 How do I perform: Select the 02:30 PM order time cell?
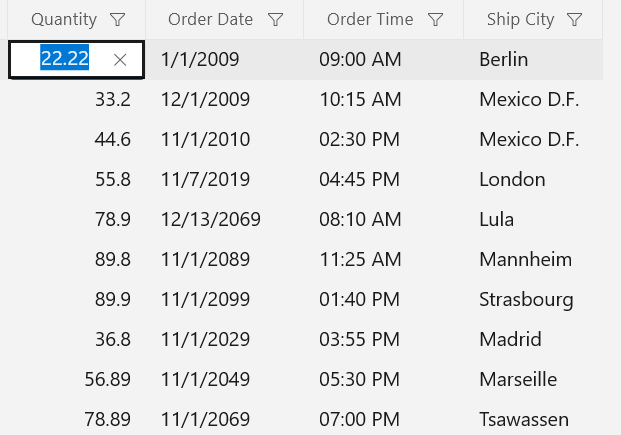point(359,140)
